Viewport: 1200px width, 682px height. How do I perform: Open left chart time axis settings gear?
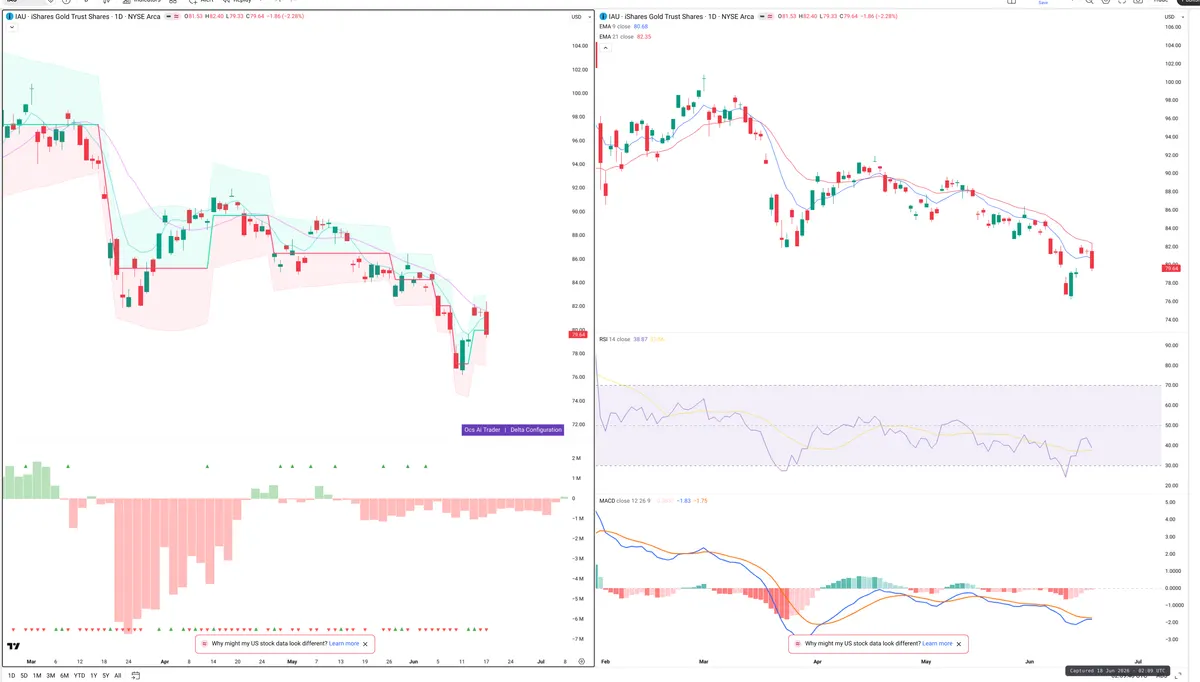580,661
